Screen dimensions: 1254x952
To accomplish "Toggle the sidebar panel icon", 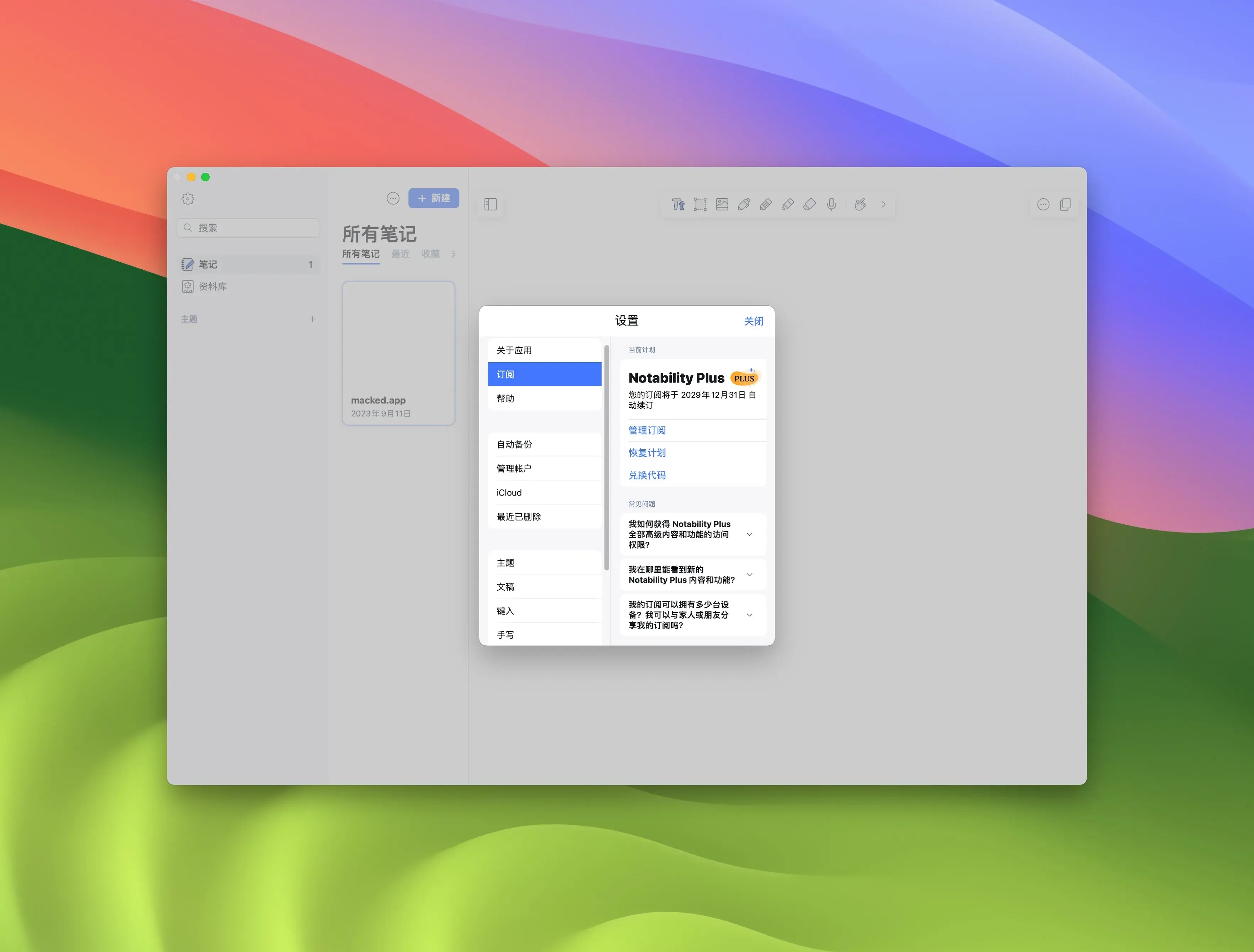I will click(491, 205).
